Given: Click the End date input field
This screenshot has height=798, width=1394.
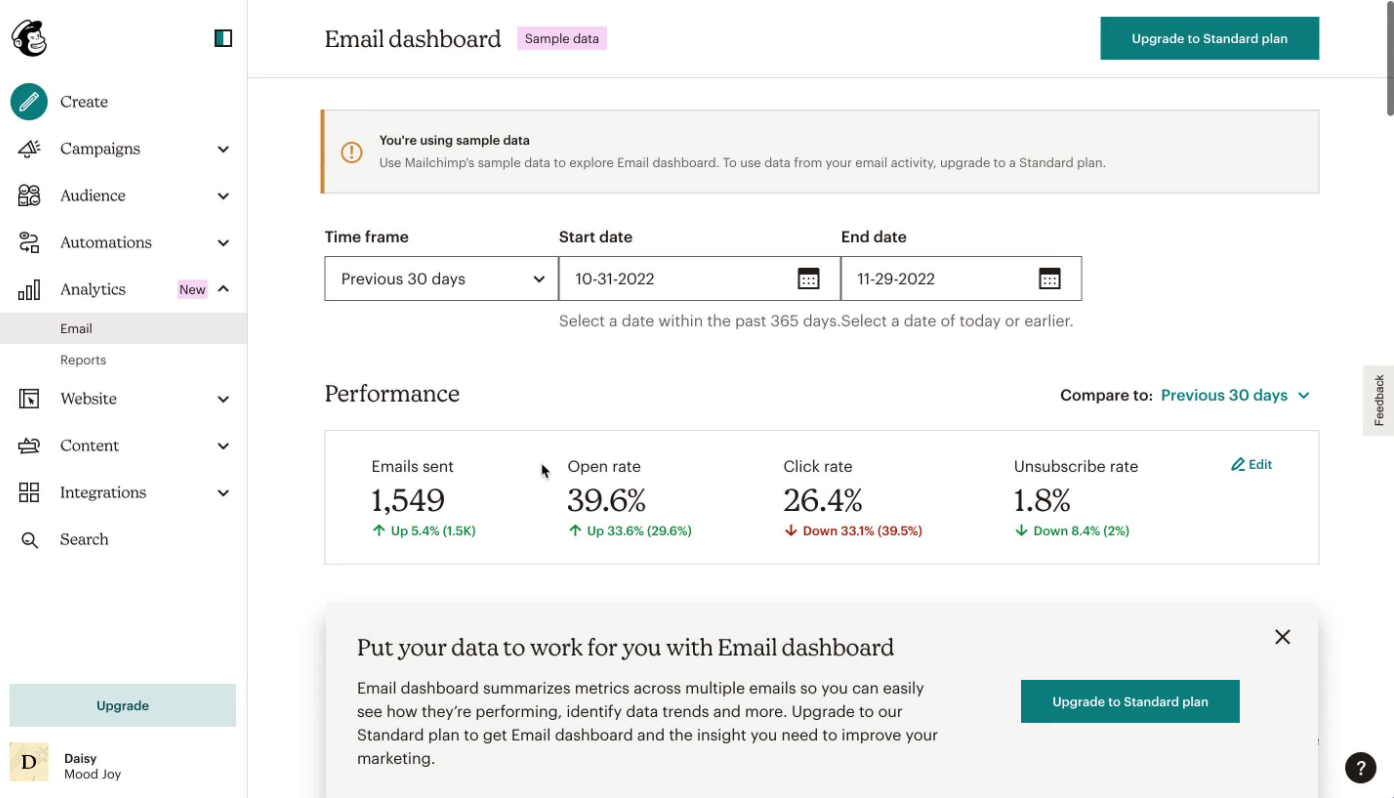Looking at the screenshot, I should pos(961,279).
